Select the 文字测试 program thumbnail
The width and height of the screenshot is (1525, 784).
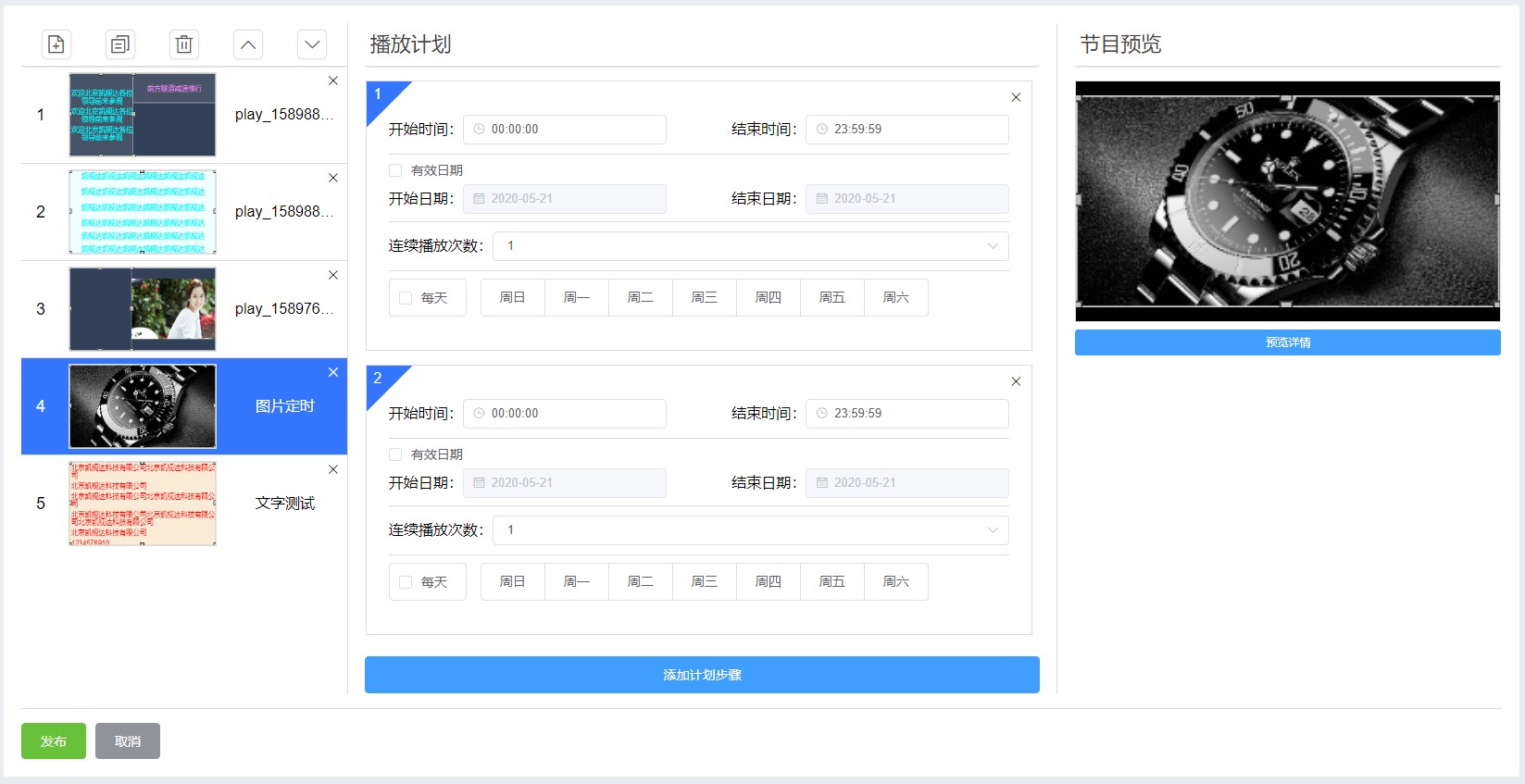[x=143, y=504]
